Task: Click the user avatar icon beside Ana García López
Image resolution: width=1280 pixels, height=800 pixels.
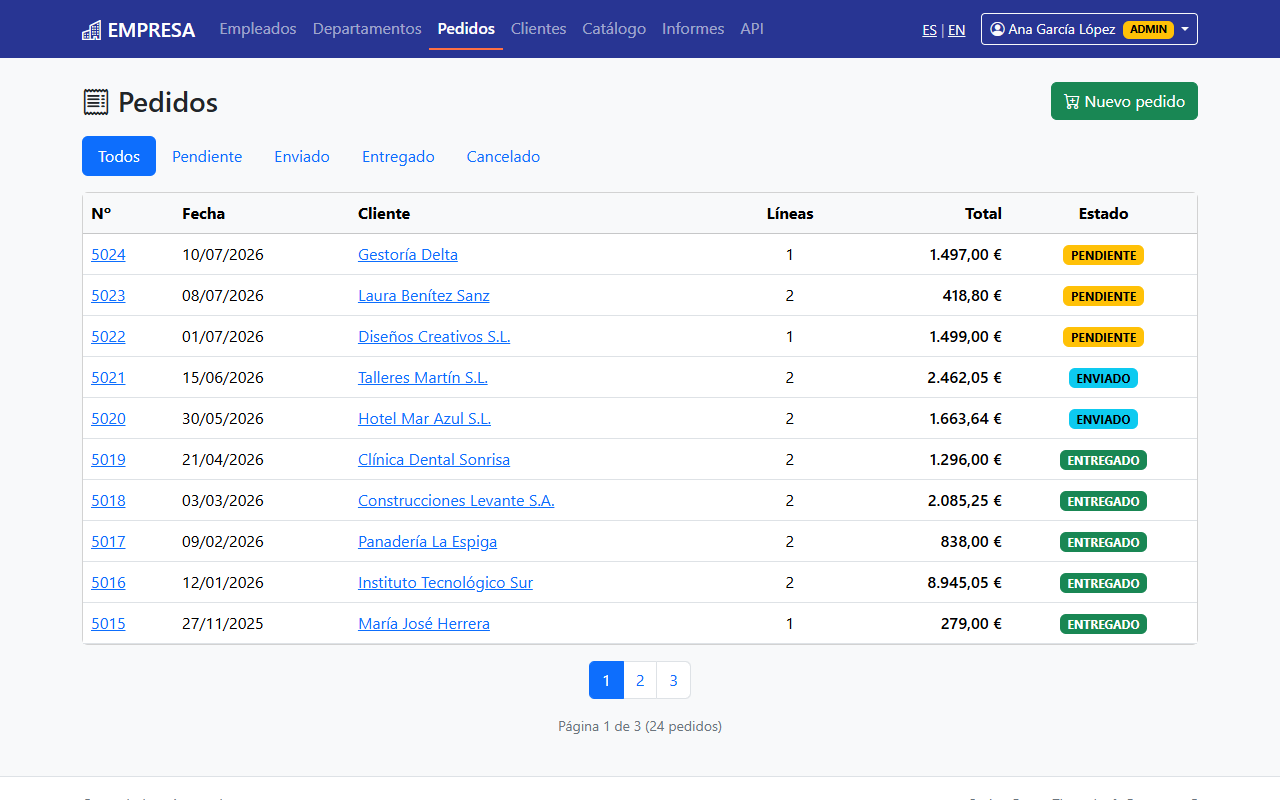Action: [x=997, y=29]
